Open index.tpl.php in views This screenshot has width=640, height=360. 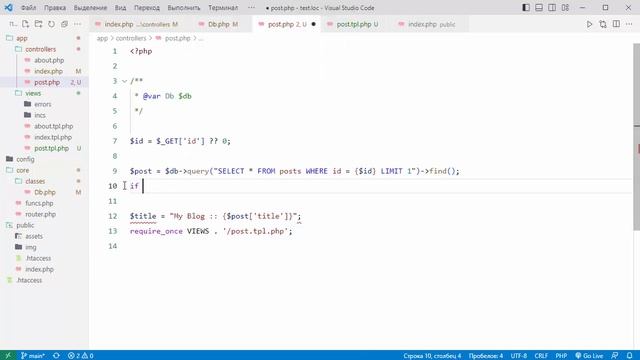point(53,137)
